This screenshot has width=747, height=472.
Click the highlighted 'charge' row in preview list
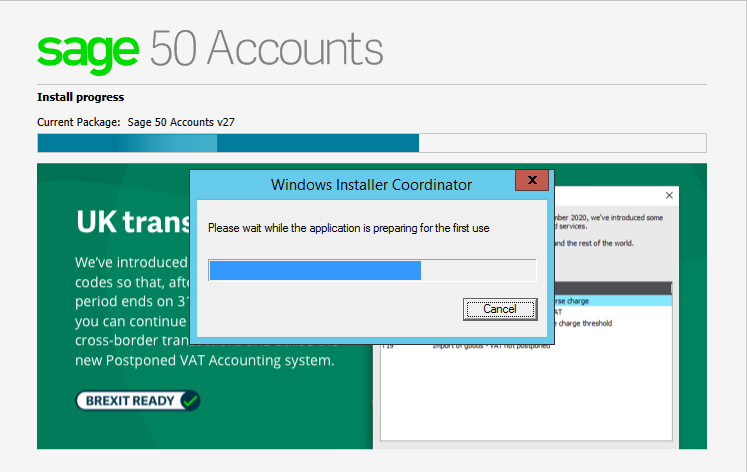pos(613,301)
